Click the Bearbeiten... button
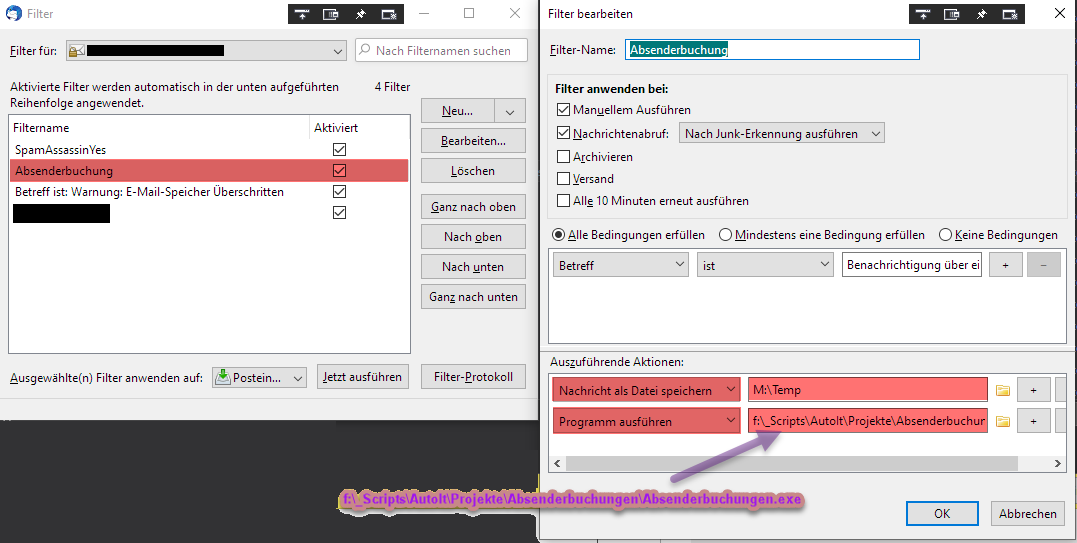1077x543 pixels. 473,141
